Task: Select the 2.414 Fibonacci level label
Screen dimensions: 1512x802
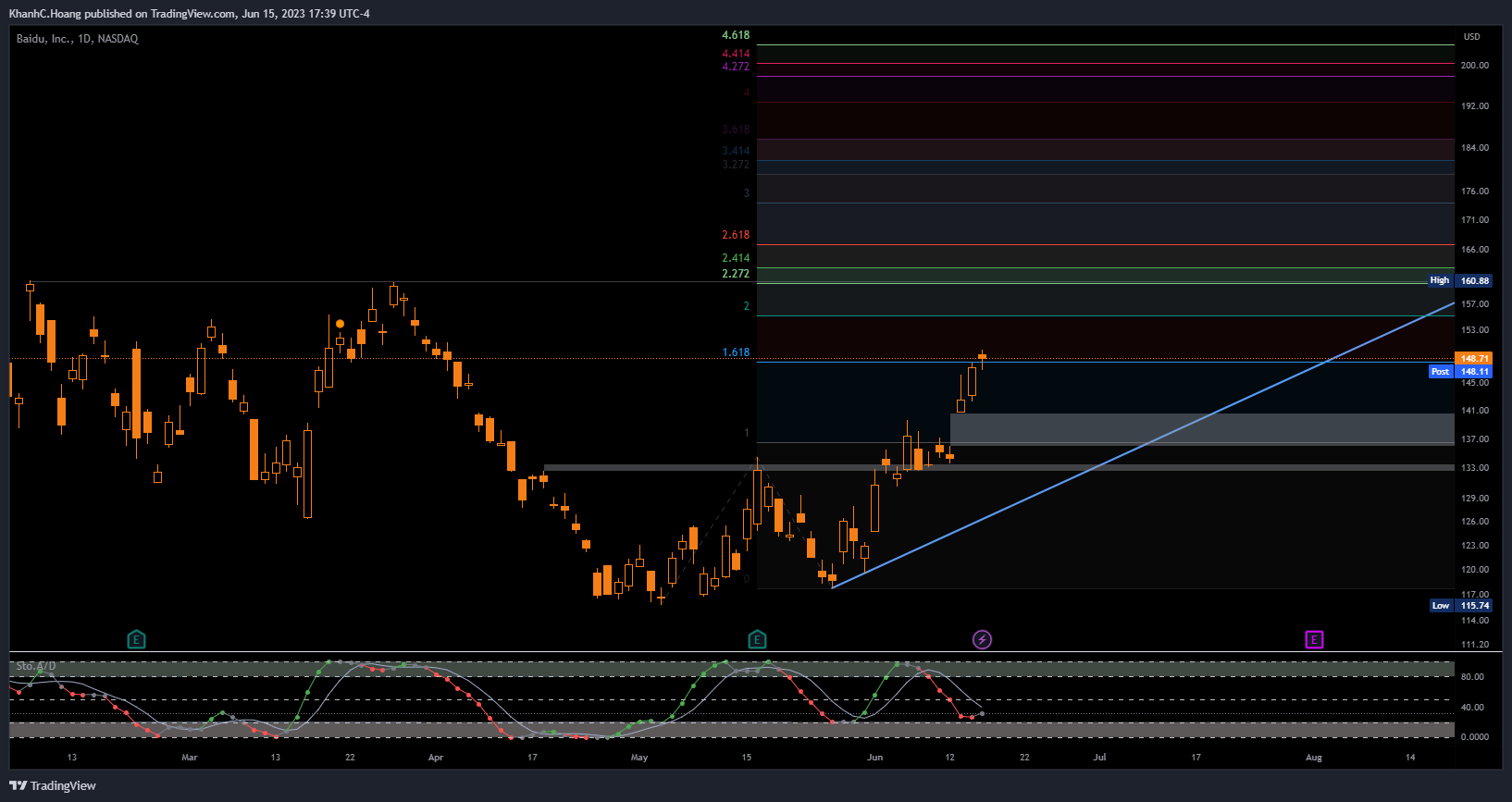Action: point(736,258)
